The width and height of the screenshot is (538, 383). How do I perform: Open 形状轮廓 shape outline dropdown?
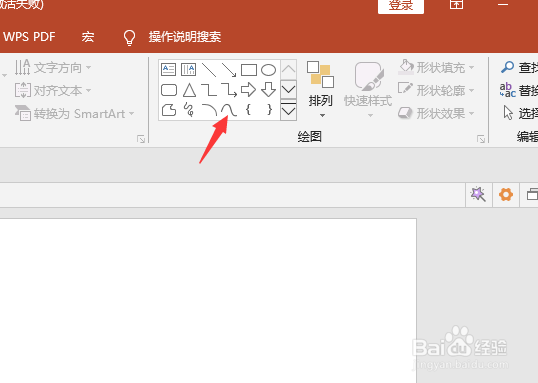(x=436, y=90)
